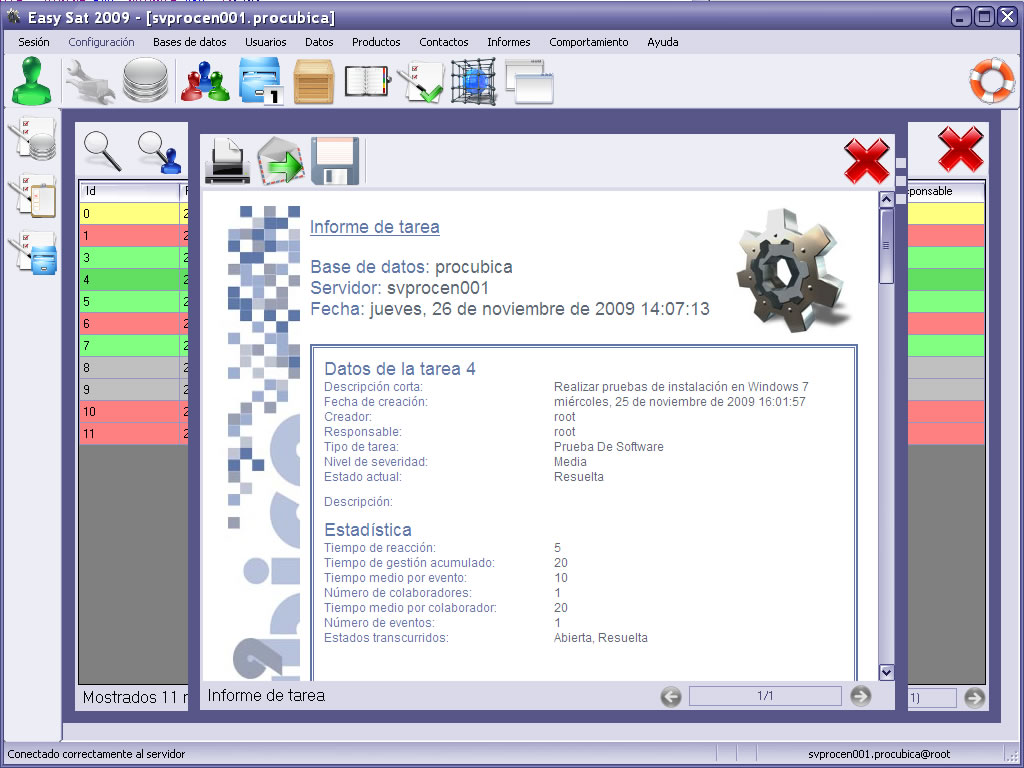Click the sidebar checklist with clipboard icon

[32, 195]
